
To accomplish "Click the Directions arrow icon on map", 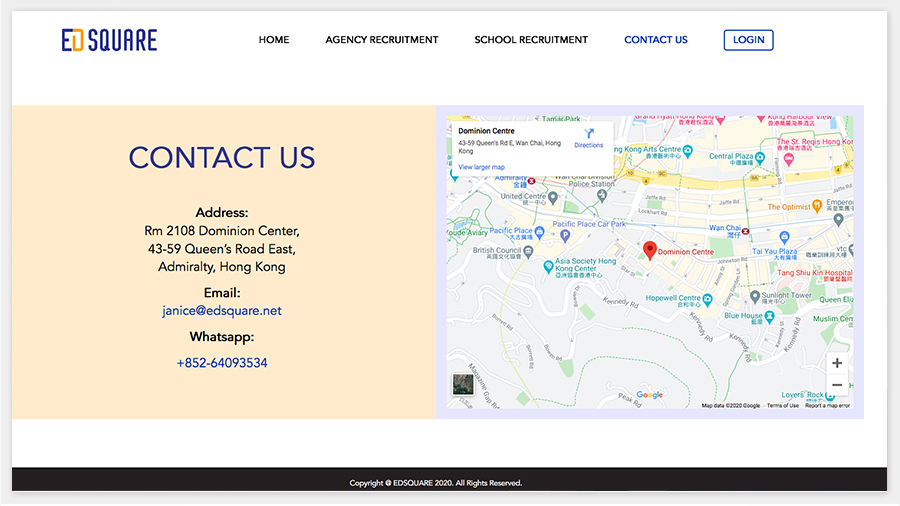I will [589, 134].
